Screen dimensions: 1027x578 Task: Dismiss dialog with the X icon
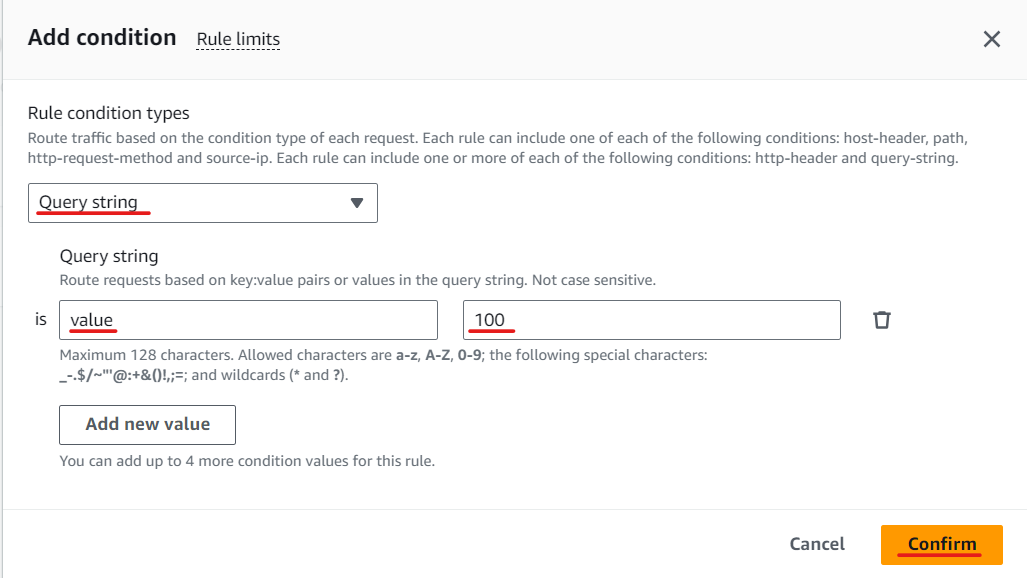(992, 39)
